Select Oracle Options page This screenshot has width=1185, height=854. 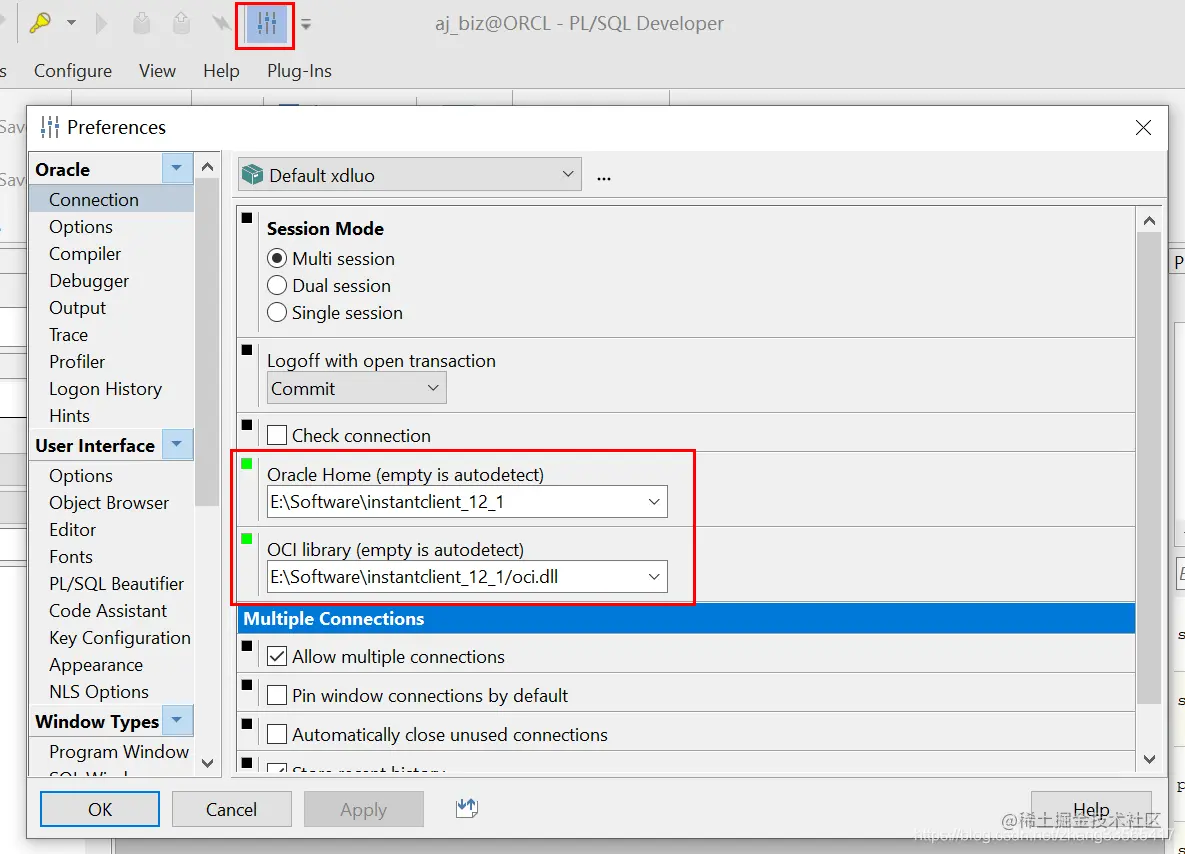tap(81, 227)
